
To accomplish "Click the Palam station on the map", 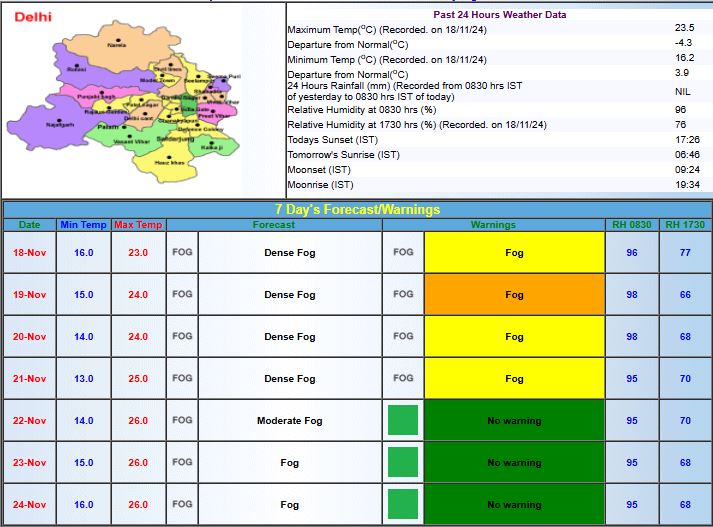I will tap(112, 127).
